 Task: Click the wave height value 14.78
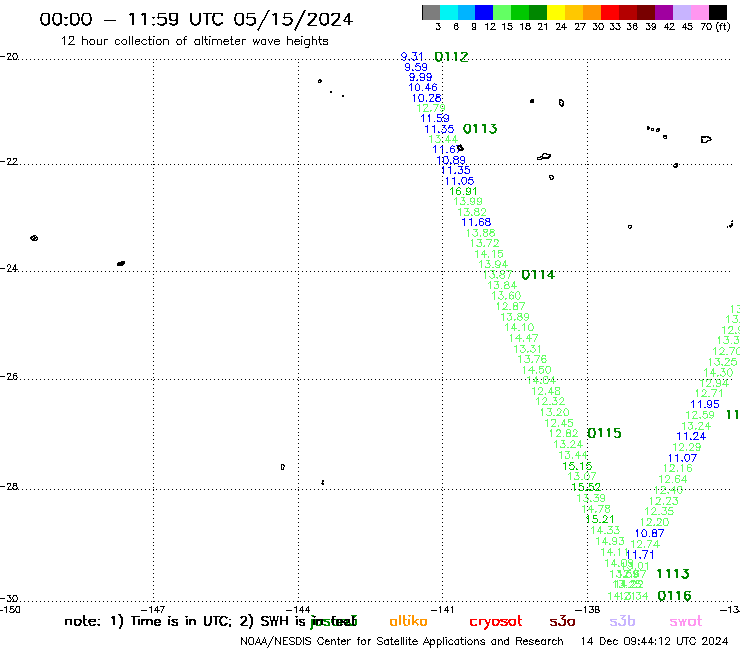pos(596,509)
